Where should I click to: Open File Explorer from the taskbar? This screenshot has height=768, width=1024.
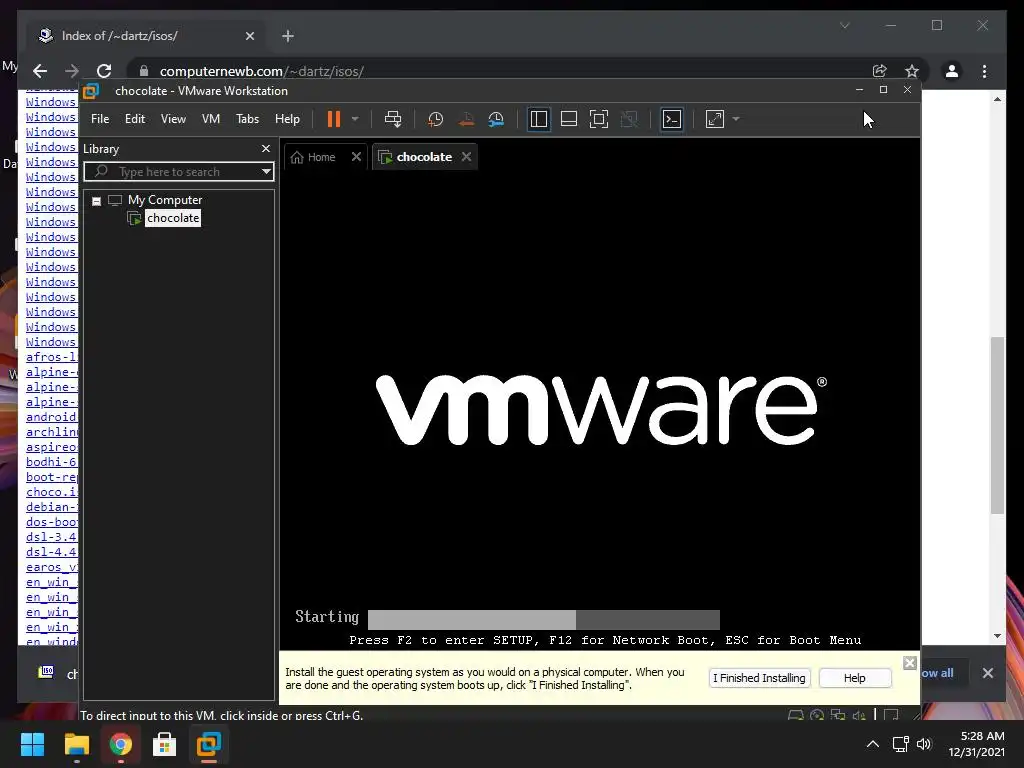pos(76,744)
